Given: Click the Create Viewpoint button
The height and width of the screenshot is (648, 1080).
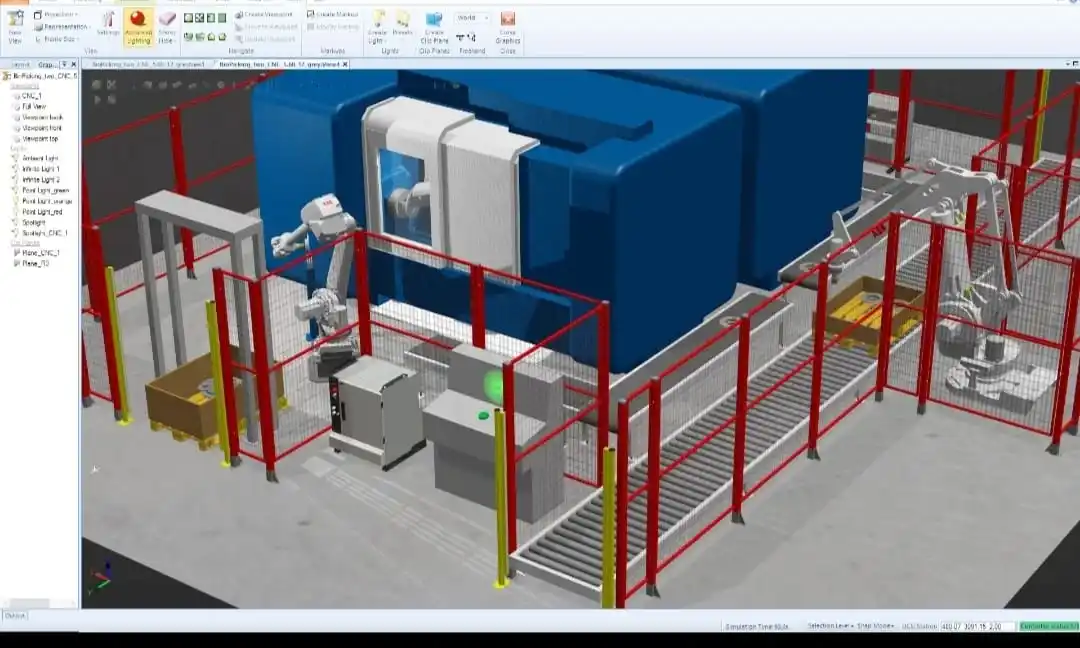Looking at the screenshot, I should click(265, 15).
